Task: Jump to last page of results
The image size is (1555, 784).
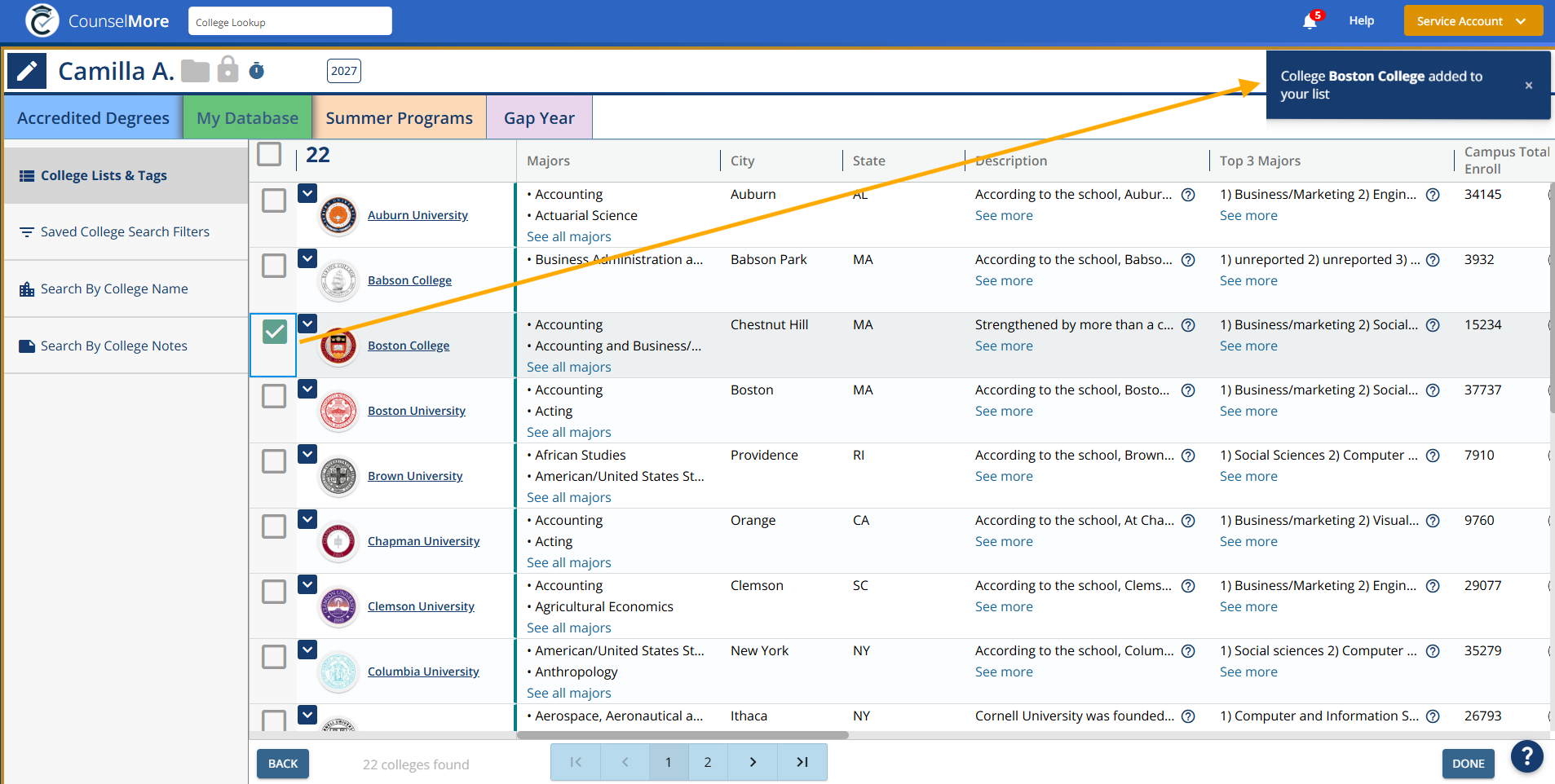Action: click(x=802, y=762)
